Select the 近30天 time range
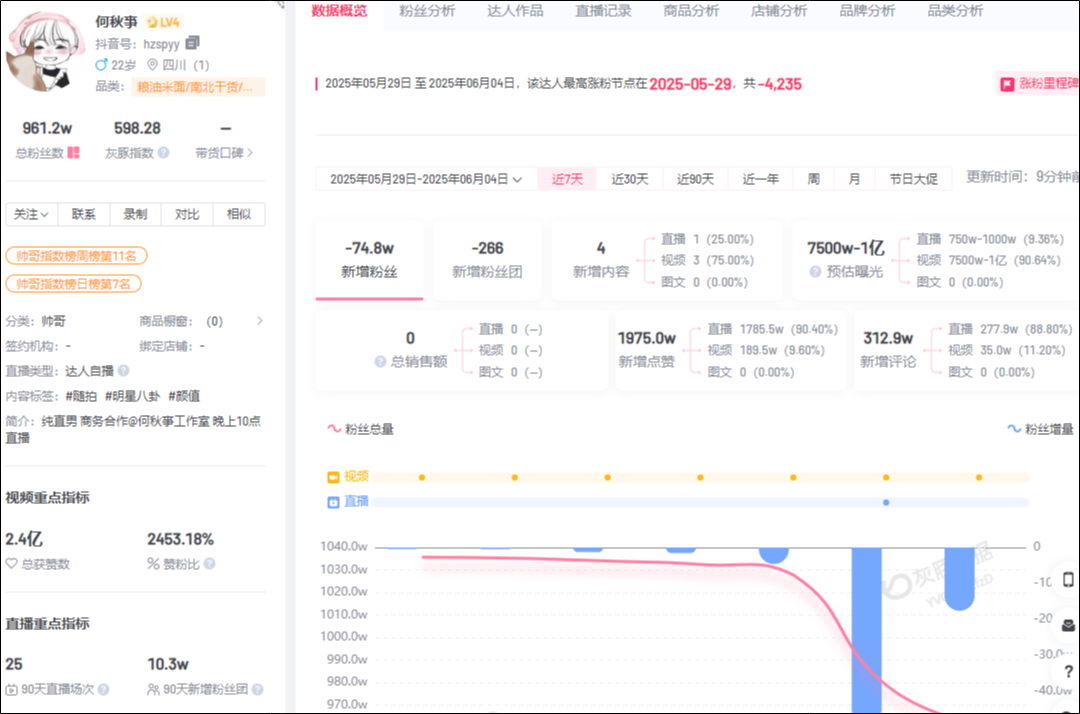1080x714 pixels. (630, 179)
